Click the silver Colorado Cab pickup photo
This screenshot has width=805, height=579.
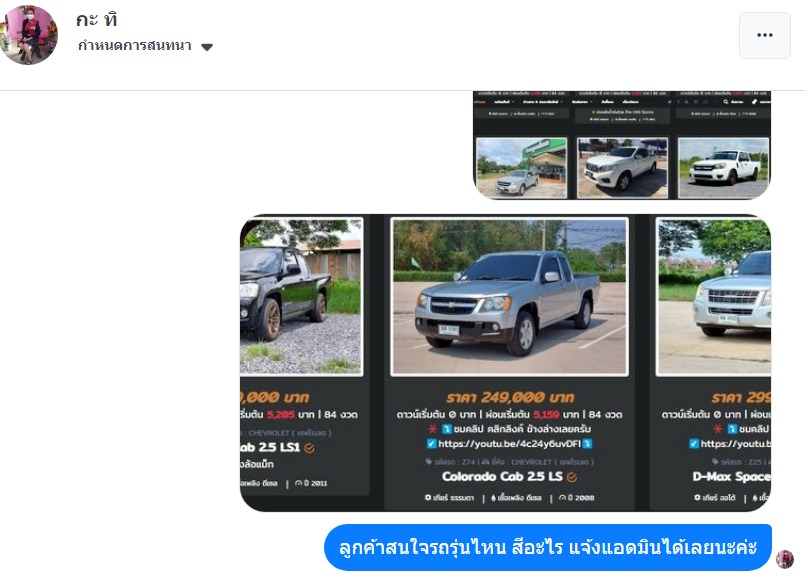[x=509, y=297]
